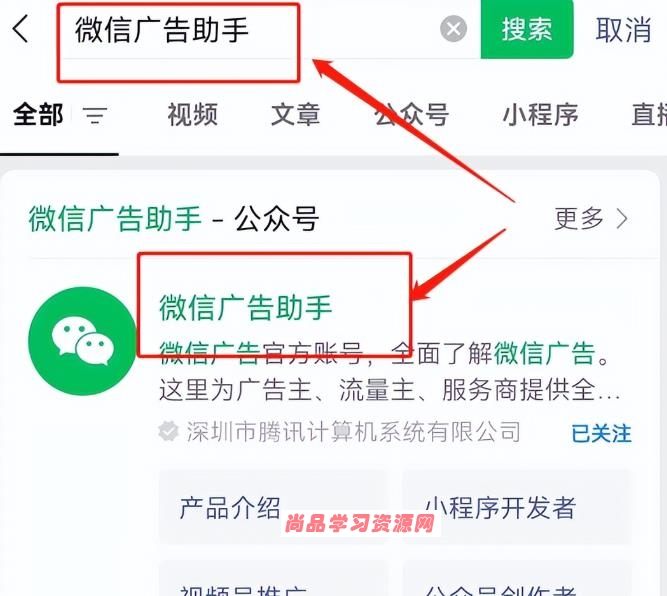Cancel the search with 取消
Image resolution: width=667 pixels, height=596 pixels.
tap(623, 30)
